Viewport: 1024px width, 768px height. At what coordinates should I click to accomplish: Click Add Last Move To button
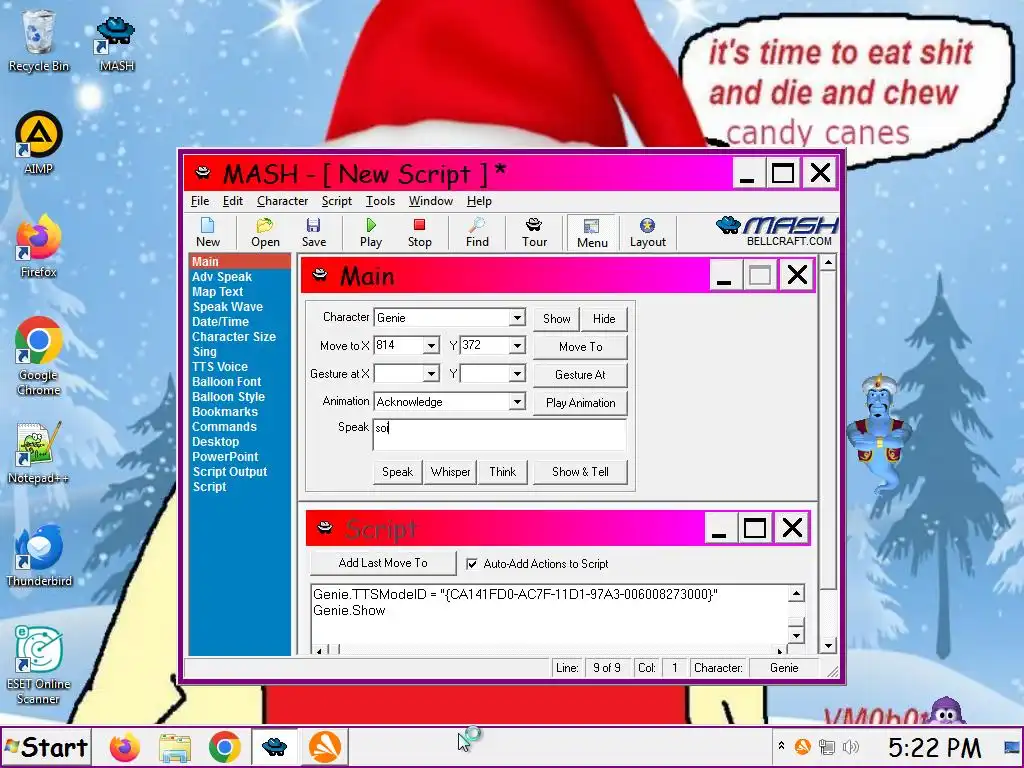click(x=383, y=563)
